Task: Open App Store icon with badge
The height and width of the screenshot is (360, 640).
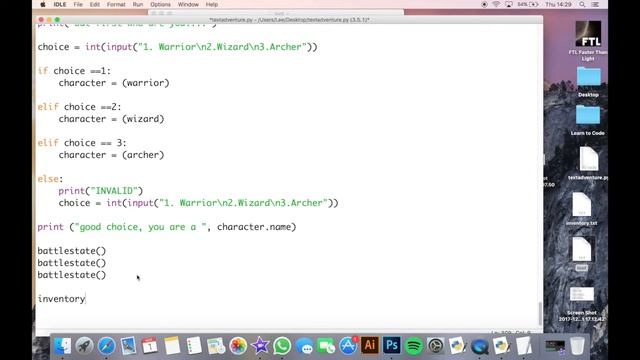Action: pyautogui.click(x=348, y=346)
